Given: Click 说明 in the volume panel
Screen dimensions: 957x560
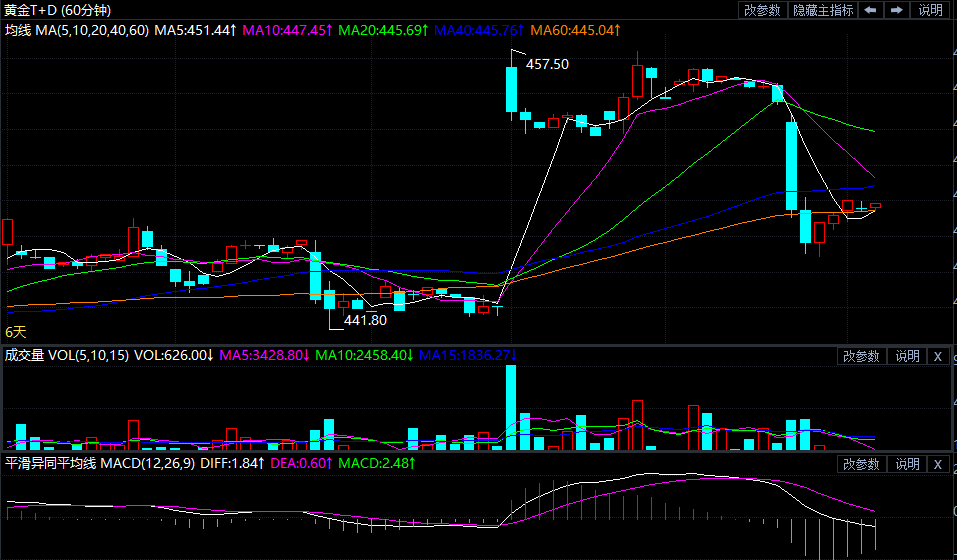Looking at the screenshot, I should tap(907, 356).
